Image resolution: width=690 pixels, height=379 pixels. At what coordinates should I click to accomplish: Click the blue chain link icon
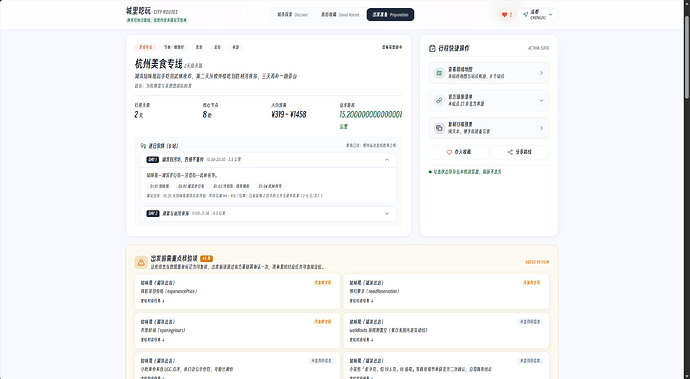coord(439,100)
